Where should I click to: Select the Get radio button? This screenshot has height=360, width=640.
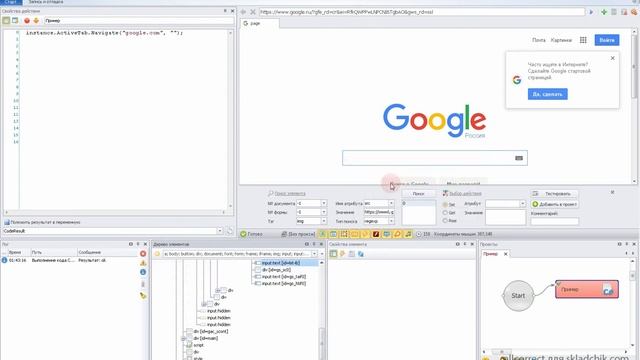coord(445,213)
